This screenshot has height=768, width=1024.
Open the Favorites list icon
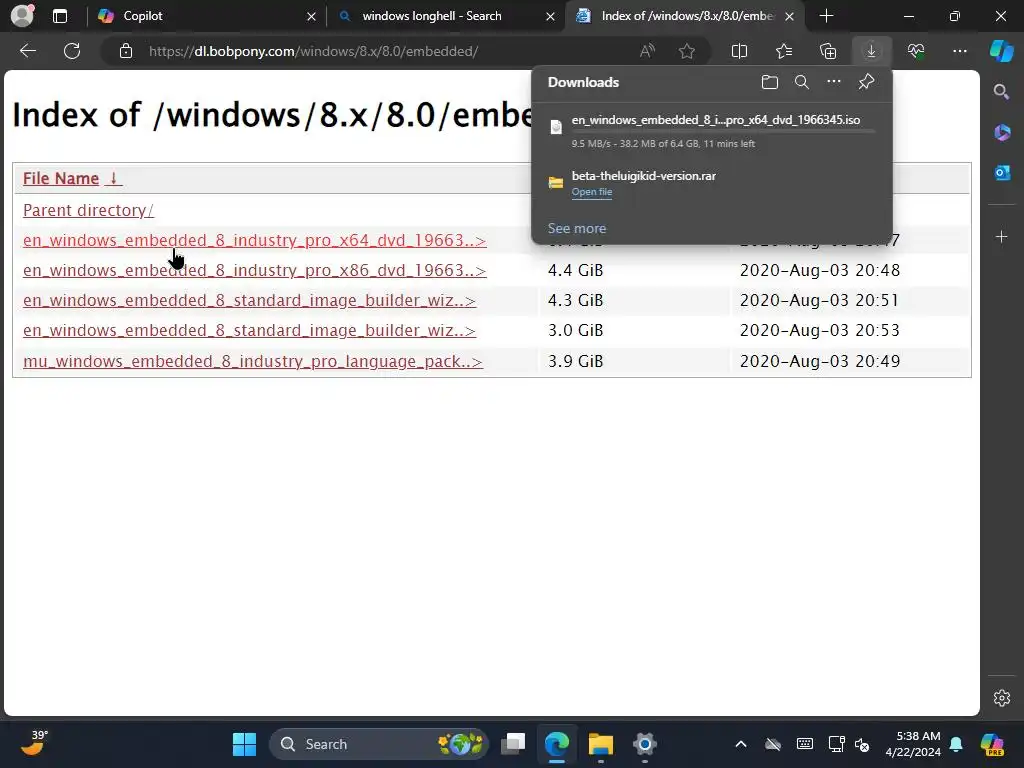pyautogui.click(x=784, y=51)
